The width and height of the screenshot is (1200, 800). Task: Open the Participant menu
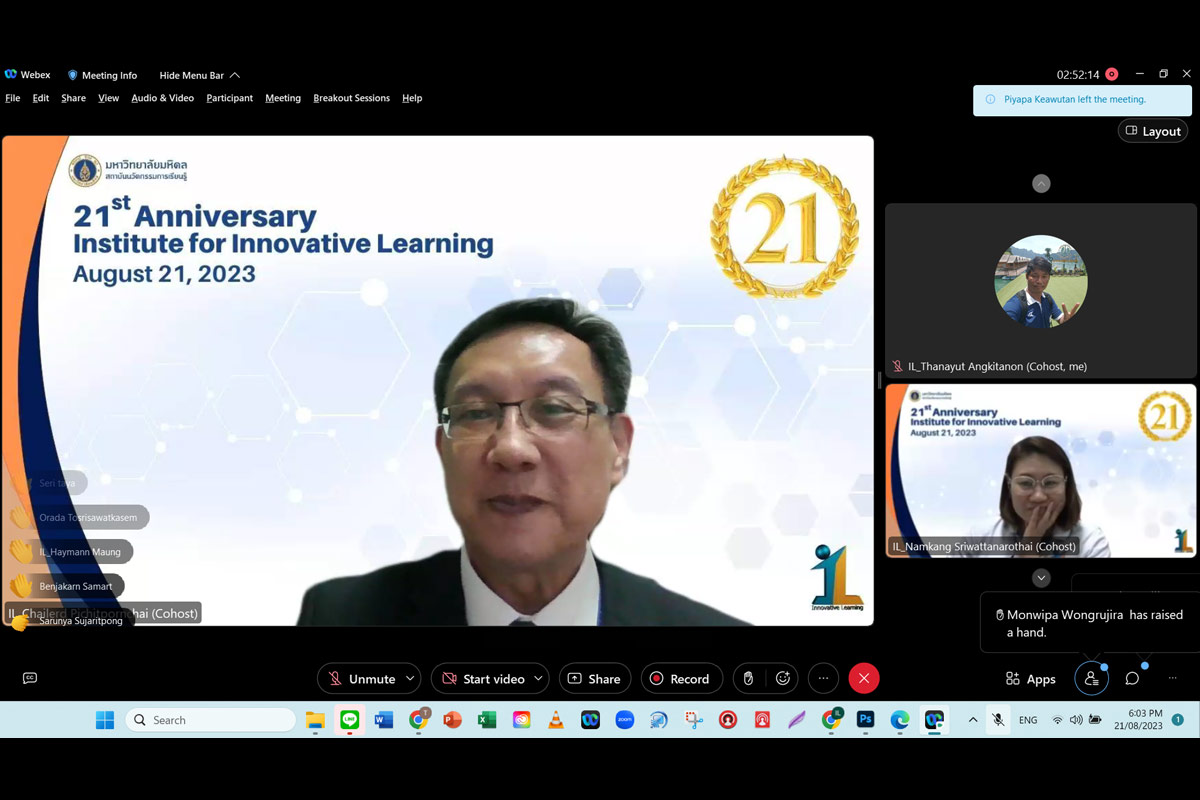(x=229, y=98)
